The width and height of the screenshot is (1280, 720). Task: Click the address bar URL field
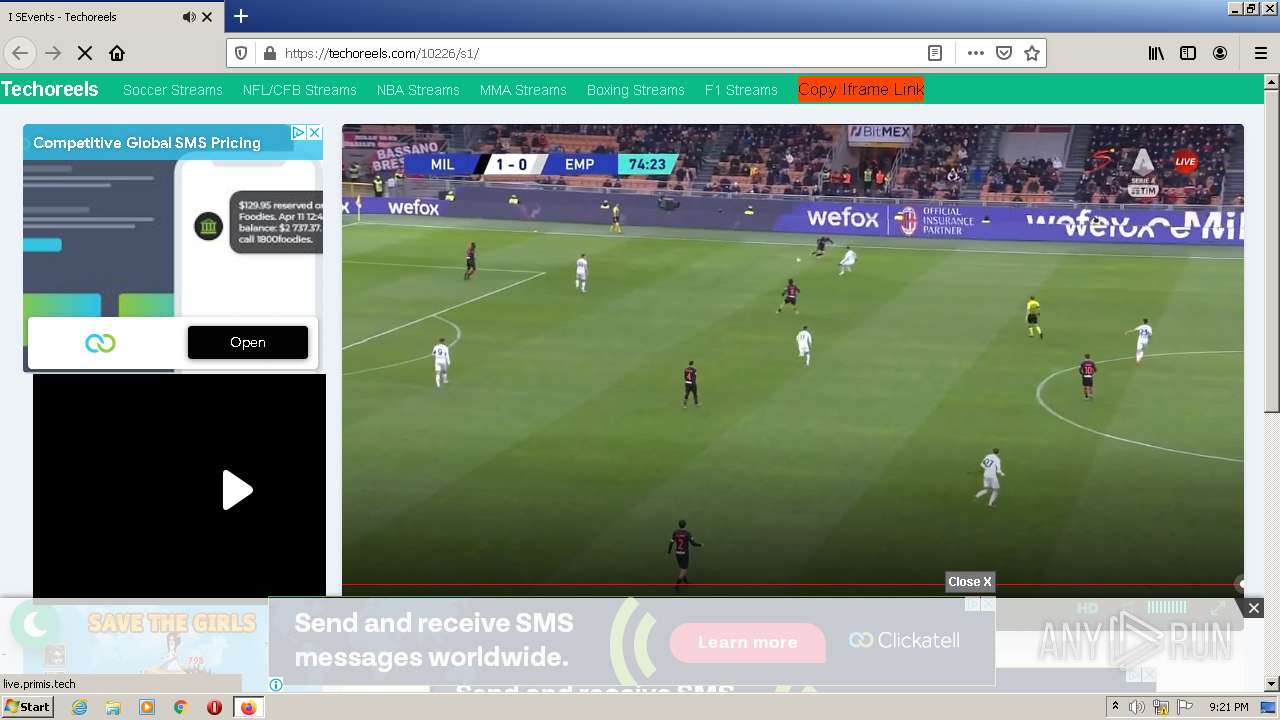click(600, 53)
